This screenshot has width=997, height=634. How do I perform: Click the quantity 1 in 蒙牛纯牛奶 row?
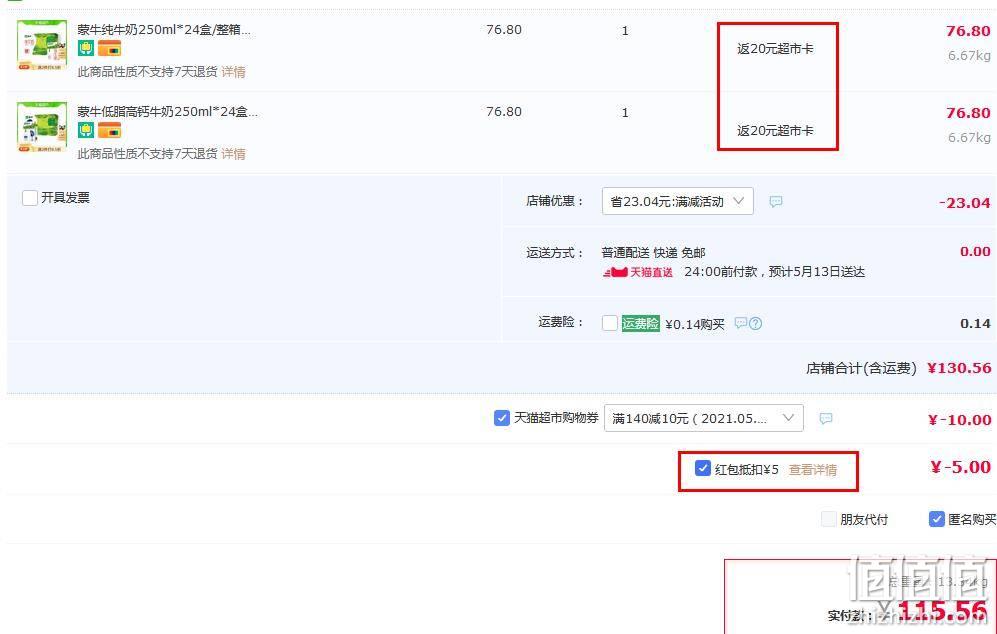click(625, 31)
